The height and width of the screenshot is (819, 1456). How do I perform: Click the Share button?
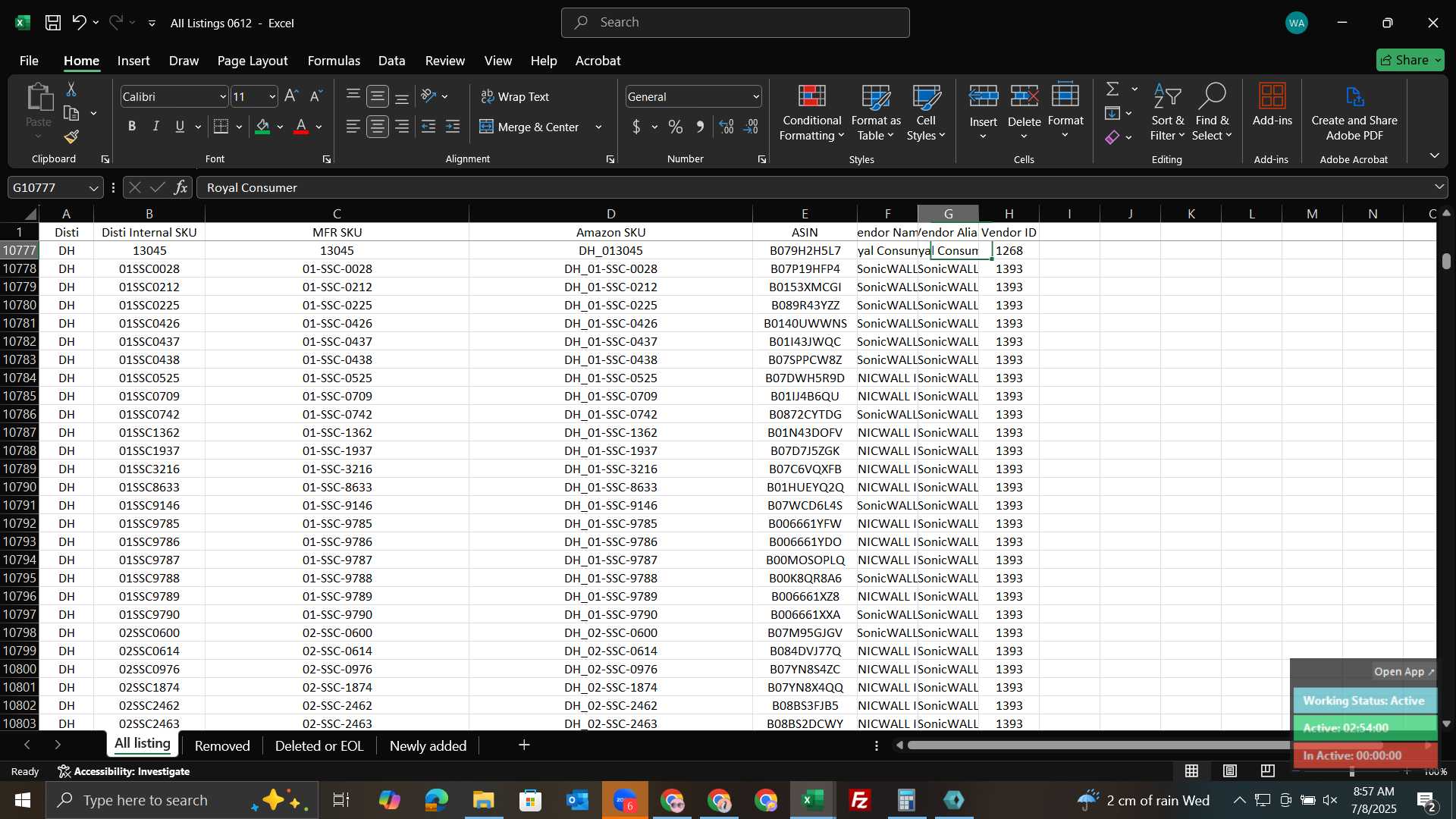point(1410,60)
